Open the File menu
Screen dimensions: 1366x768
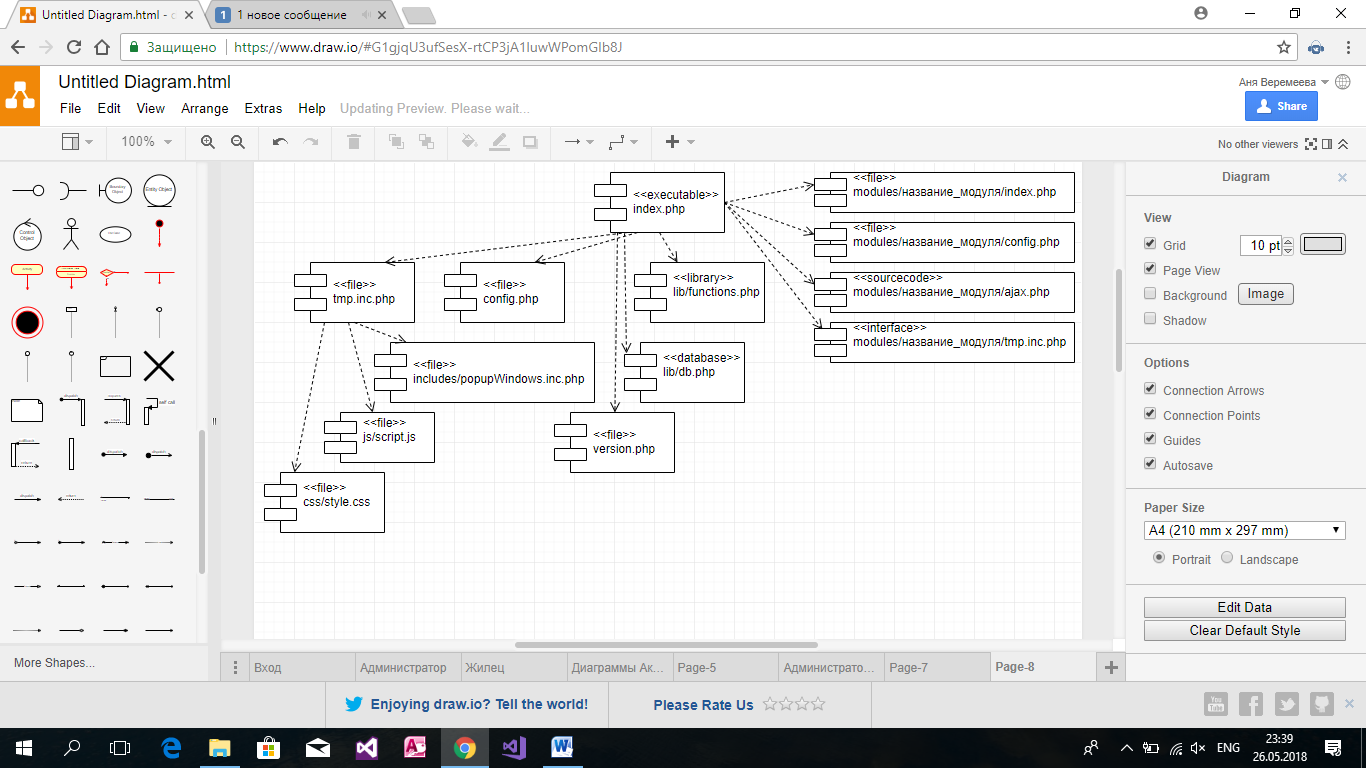pyautogui.click(x=70, y=108)
